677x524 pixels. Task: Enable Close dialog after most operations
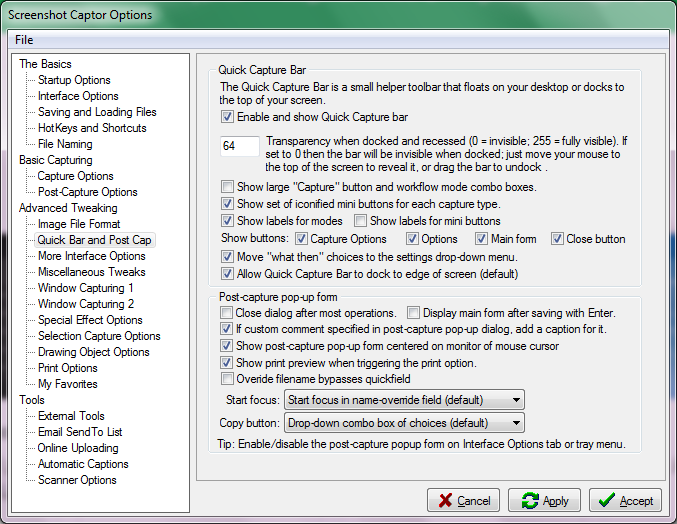point(226,313)
